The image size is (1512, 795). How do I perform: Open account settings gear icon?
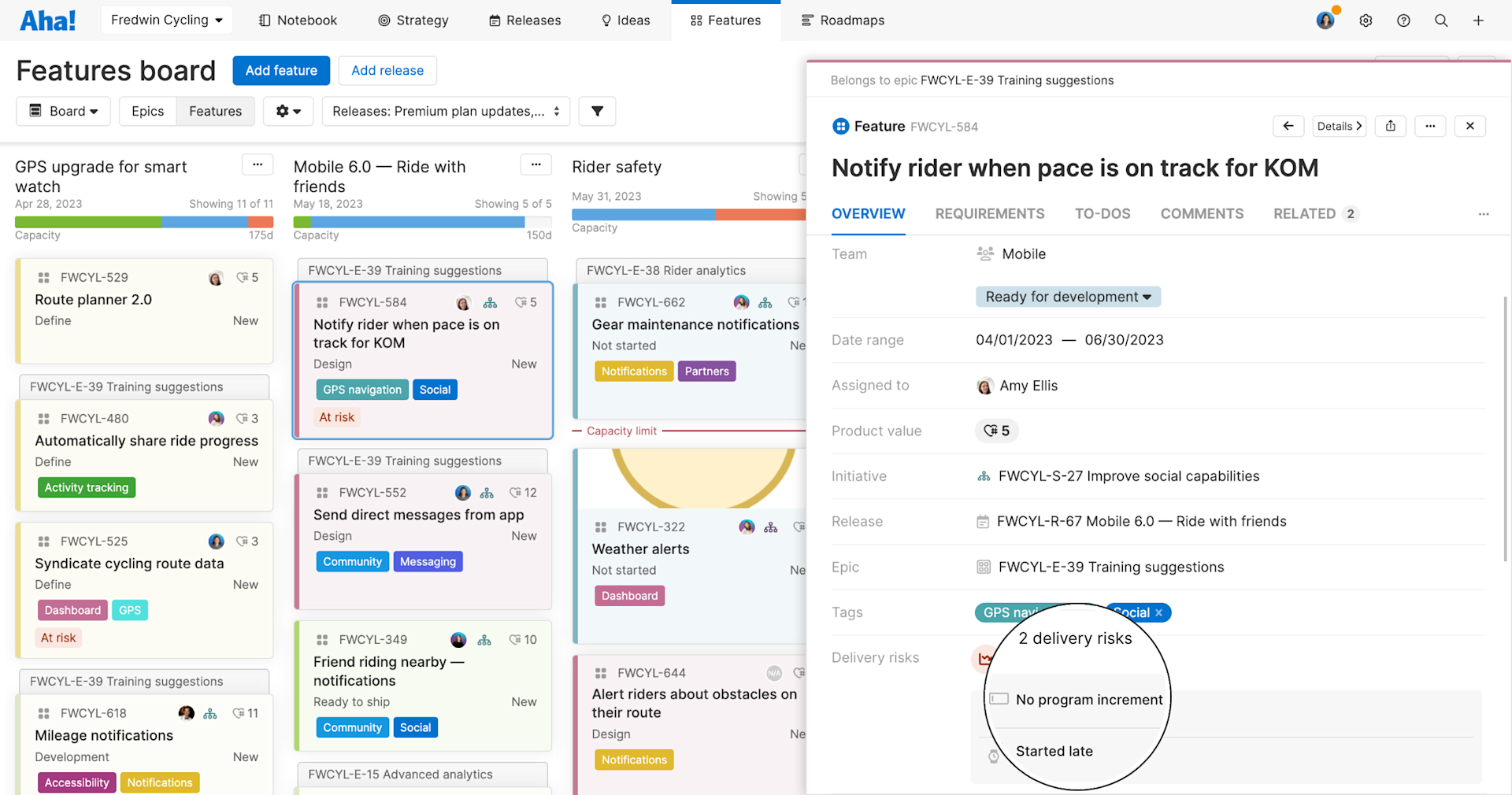1366,20
